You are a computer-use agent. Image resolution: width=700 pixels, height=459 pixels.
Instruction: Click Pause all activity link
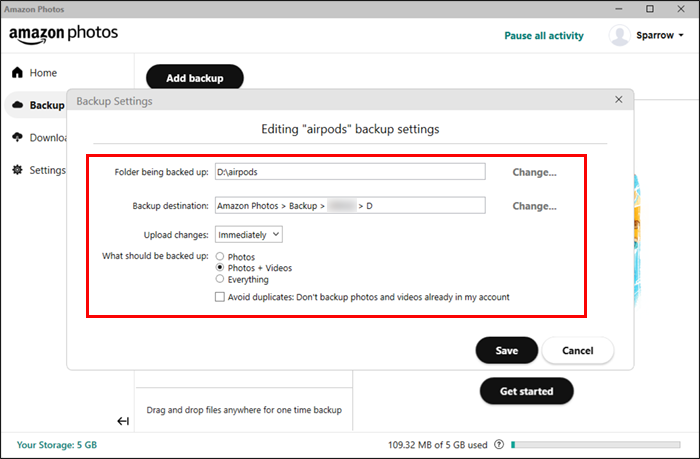544,36
